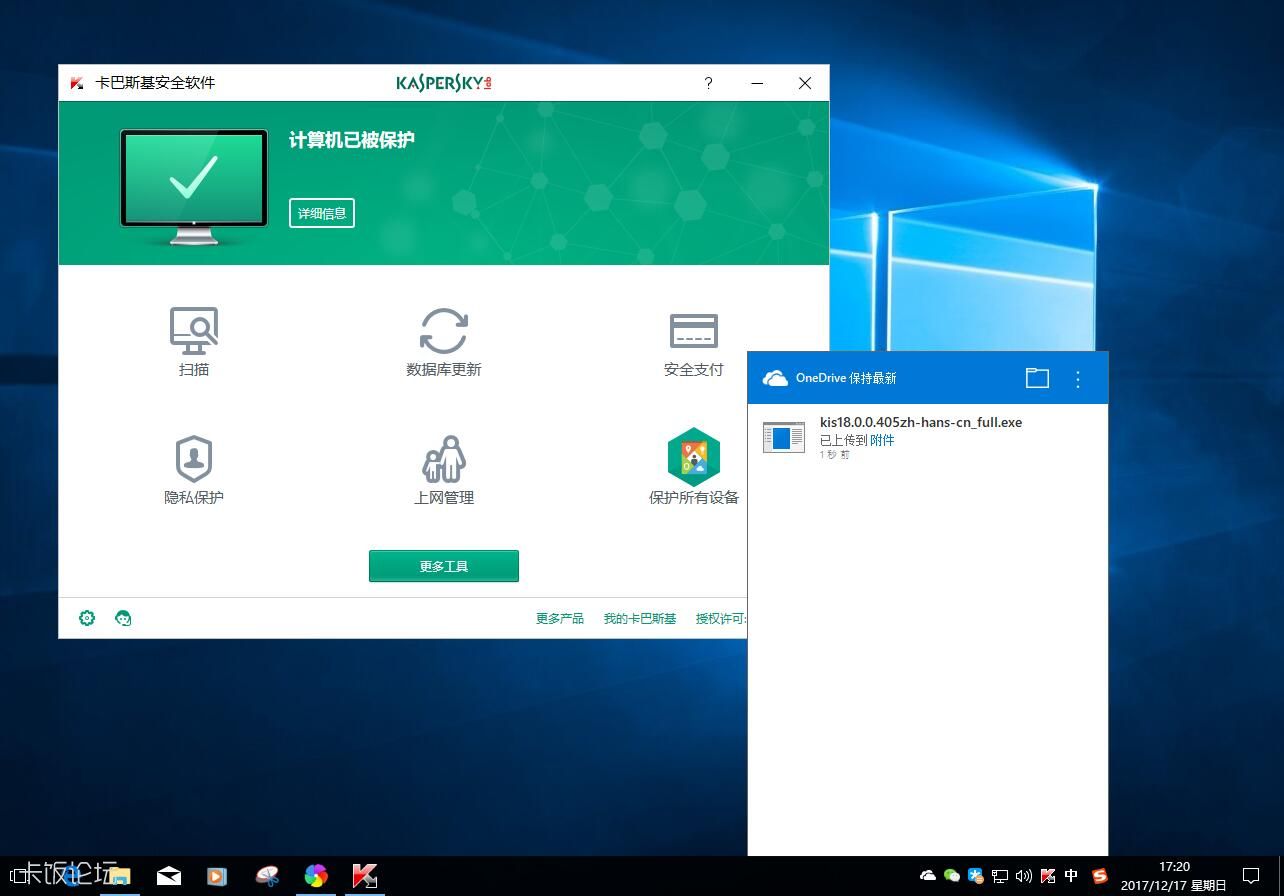Open Protect All Devices (保护所有设备) icon
Screen dimensions: 1284x896
coord(694,457)
